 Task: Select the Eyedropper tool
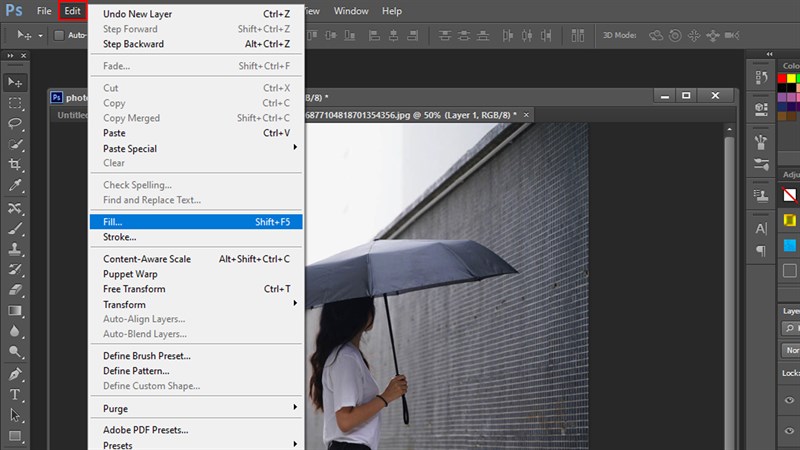click(15, 185)
